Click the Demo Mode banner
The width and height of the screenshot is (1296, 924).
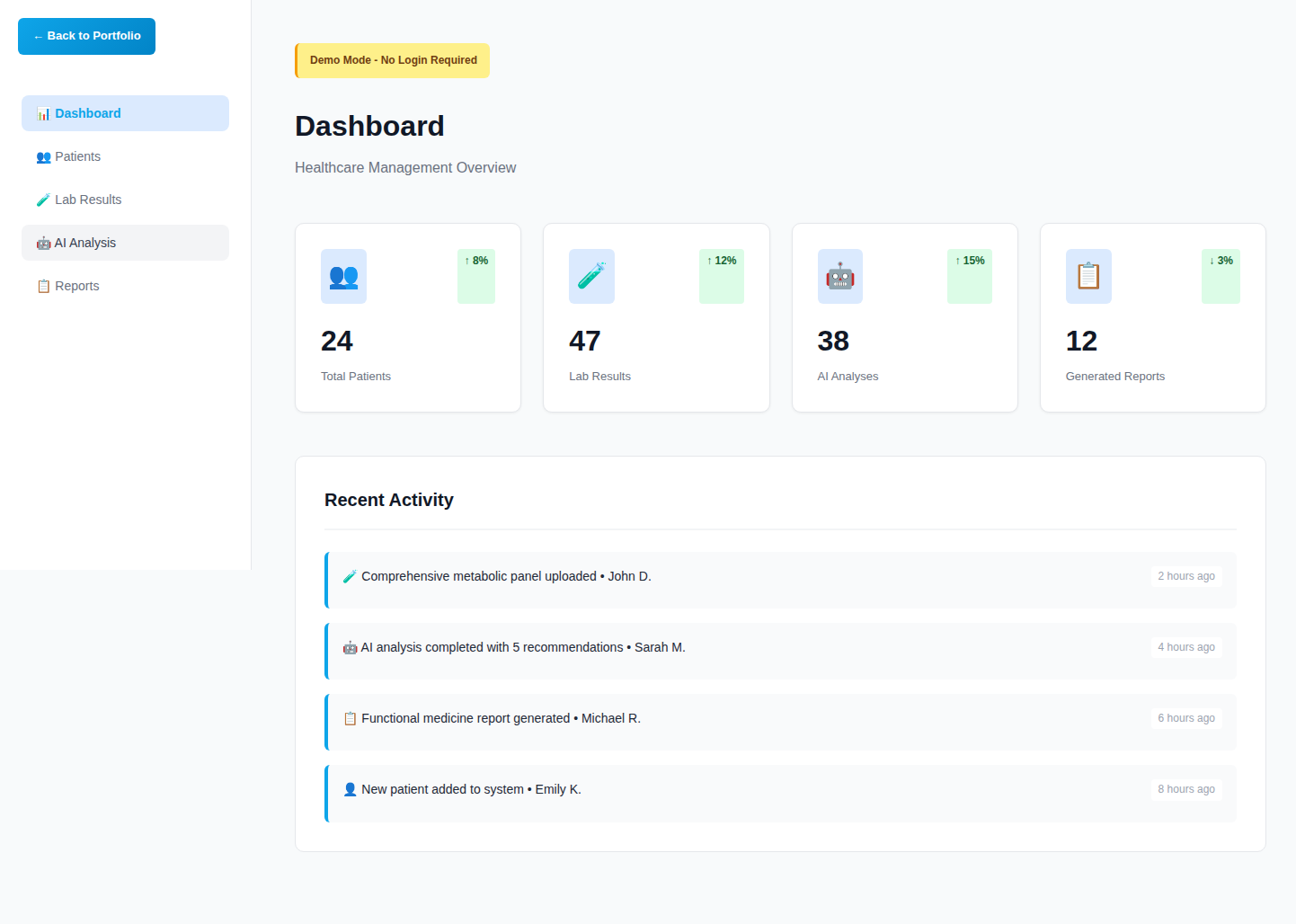click(x=392, y=60)
